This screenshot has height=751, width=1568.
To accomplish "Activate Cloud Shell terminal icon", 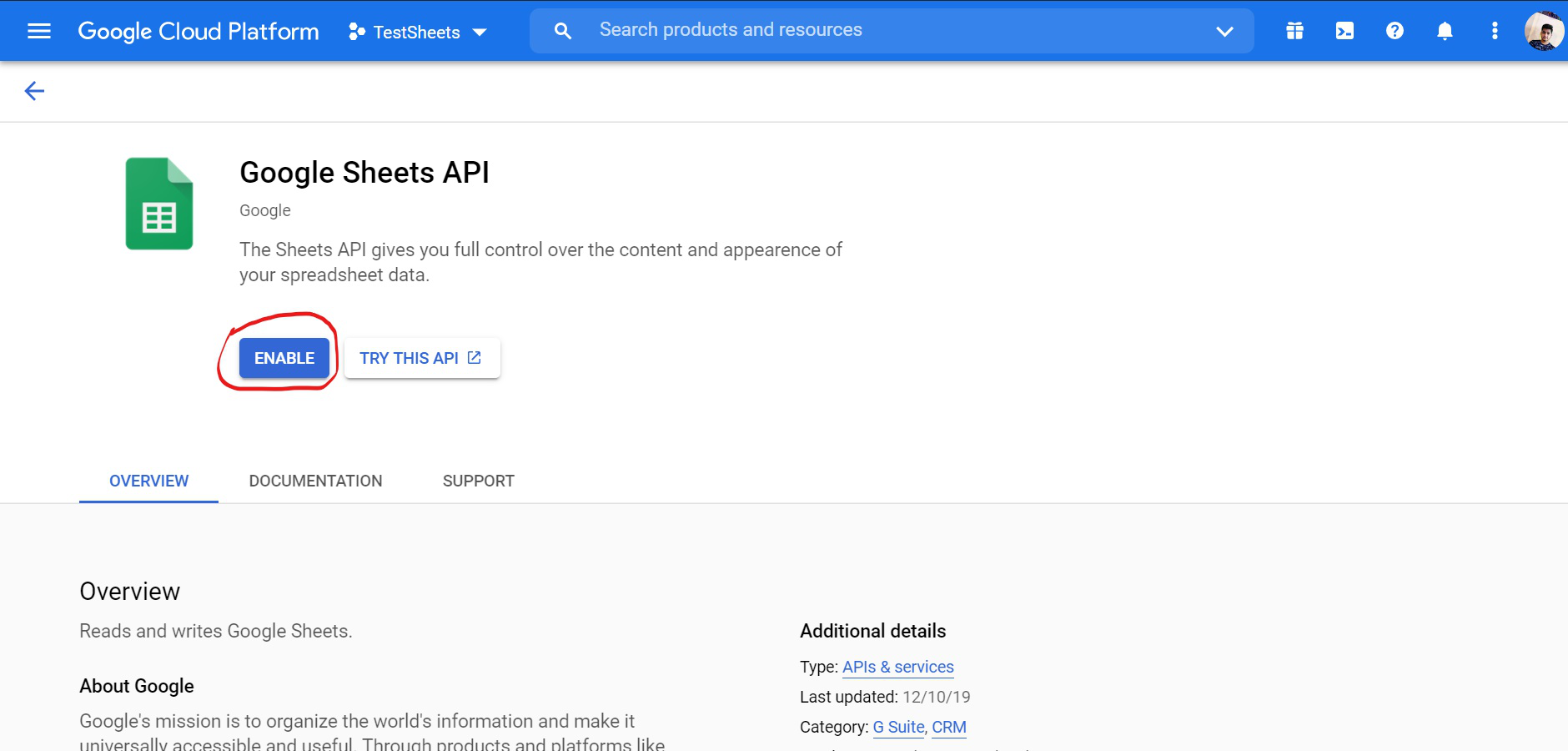I will click(x=1344, y=32).
